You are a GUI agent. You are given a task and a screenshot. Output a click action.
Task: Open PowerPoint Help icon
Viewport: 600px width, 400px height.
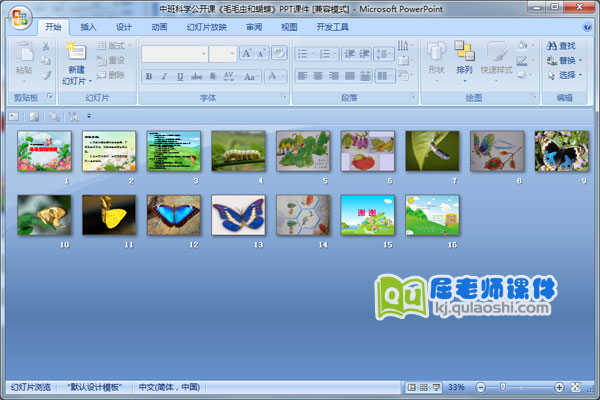pyautogui.click(x=587, y=27)
